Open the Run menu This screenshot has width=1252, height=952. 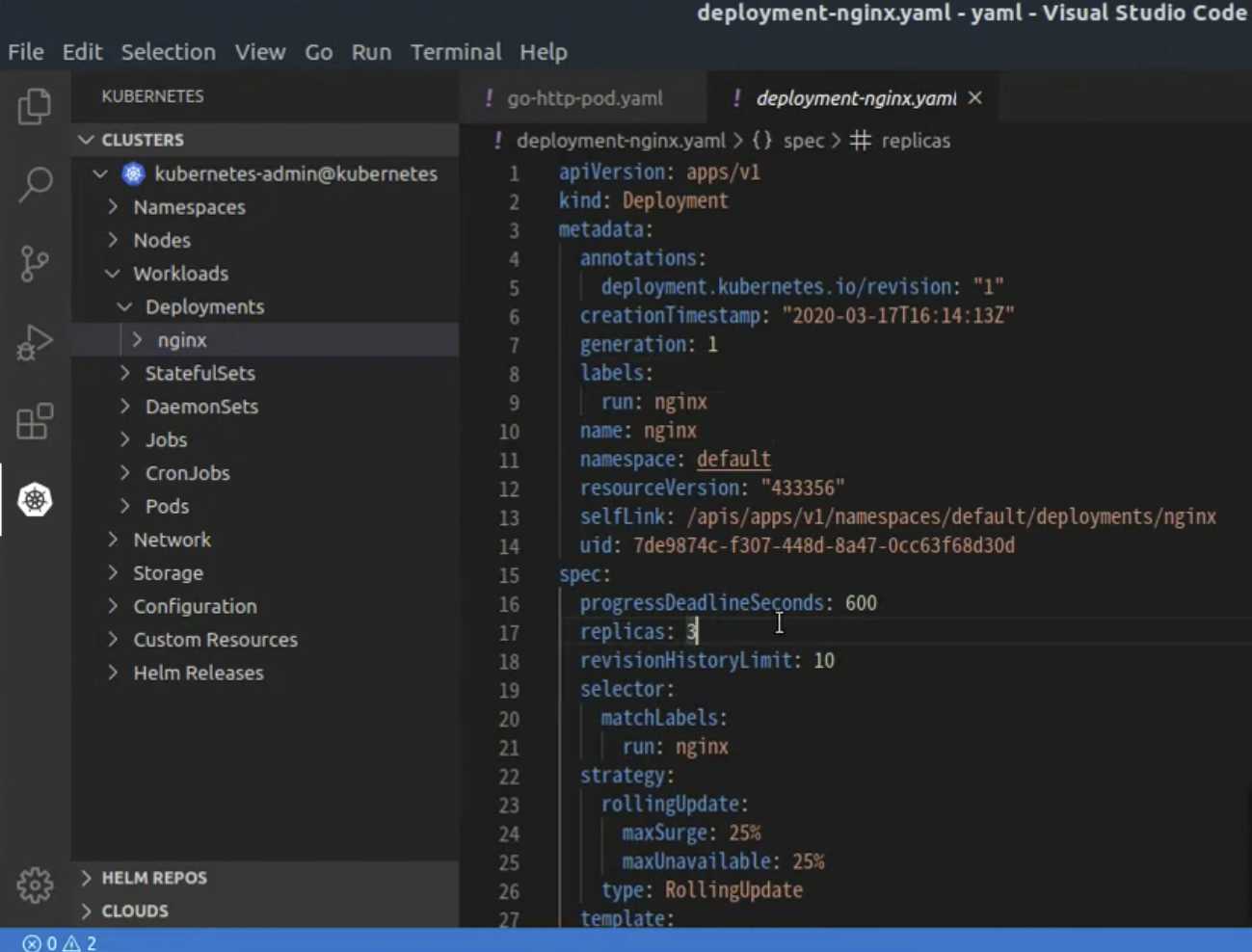coord(371,52)
